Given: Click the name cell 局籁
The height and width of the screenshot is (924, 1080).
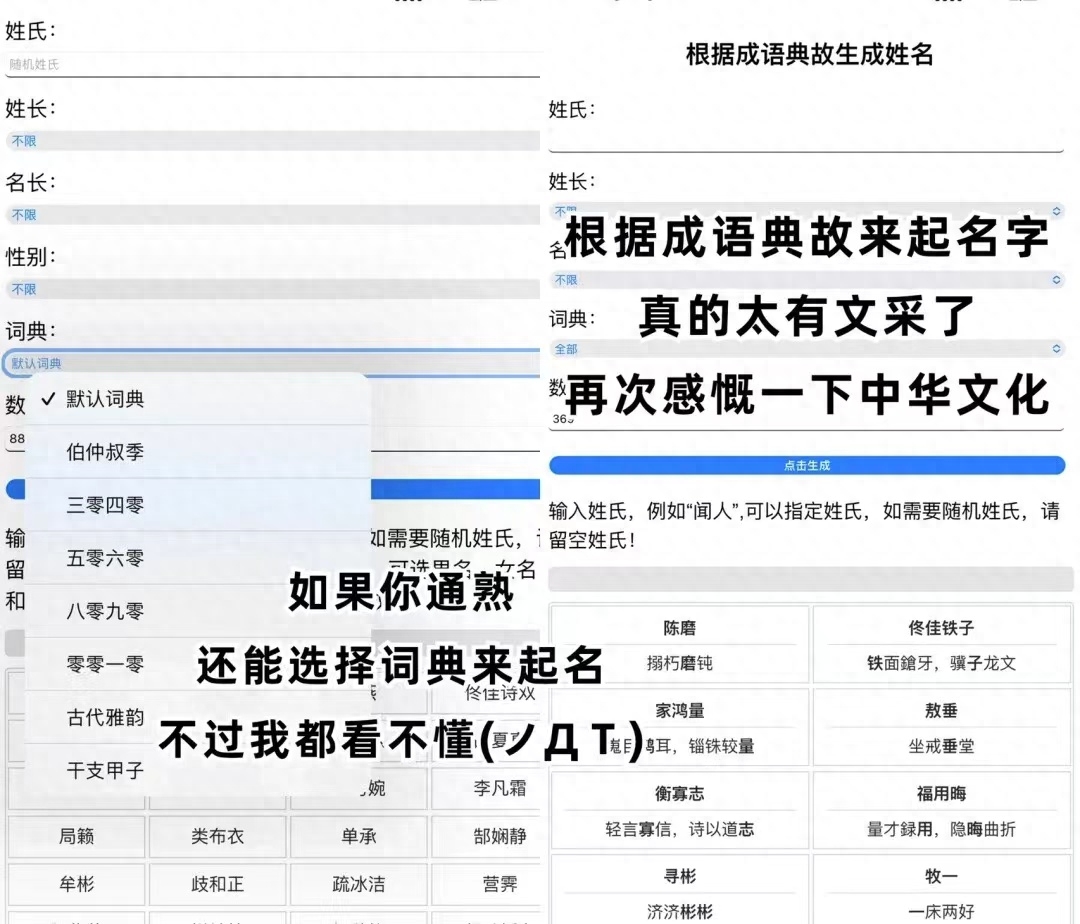Looking at the screenshot, I should point(76,836).
